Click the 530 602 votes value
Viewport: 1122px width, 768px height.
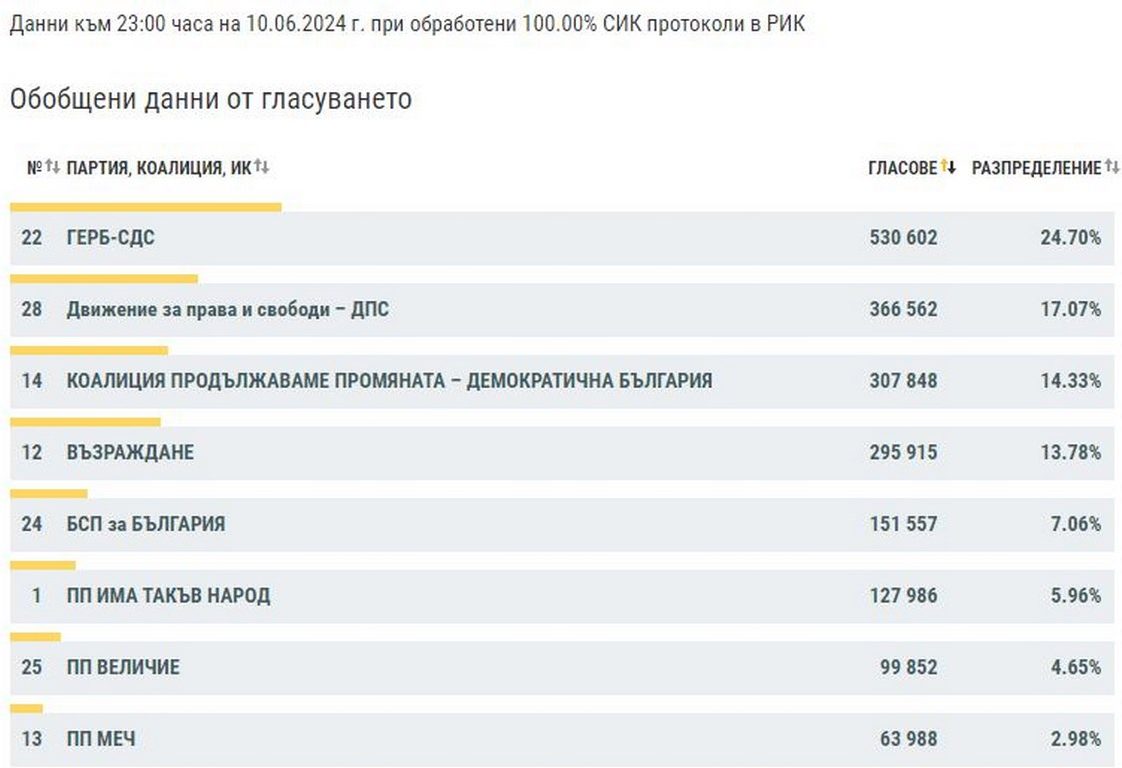click(903, 238)
